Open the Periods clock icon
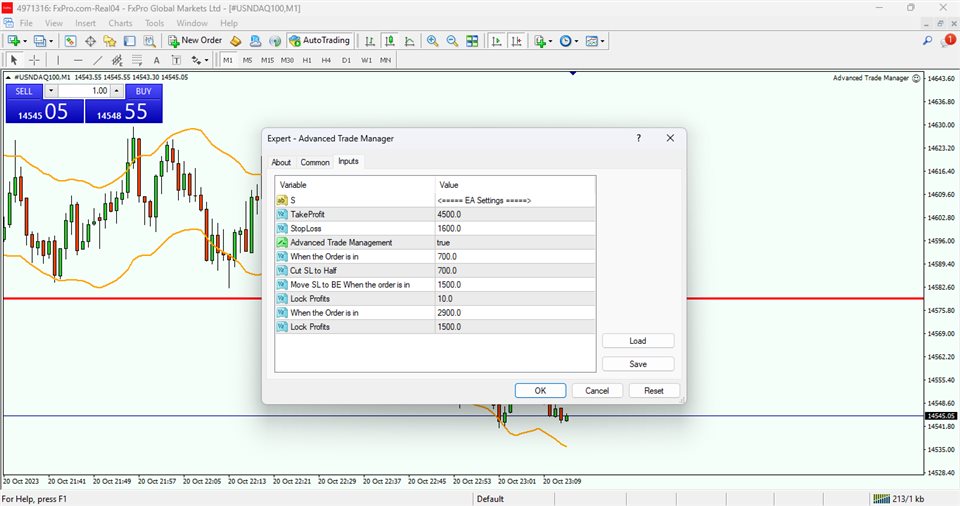 [x=565, y=41]
